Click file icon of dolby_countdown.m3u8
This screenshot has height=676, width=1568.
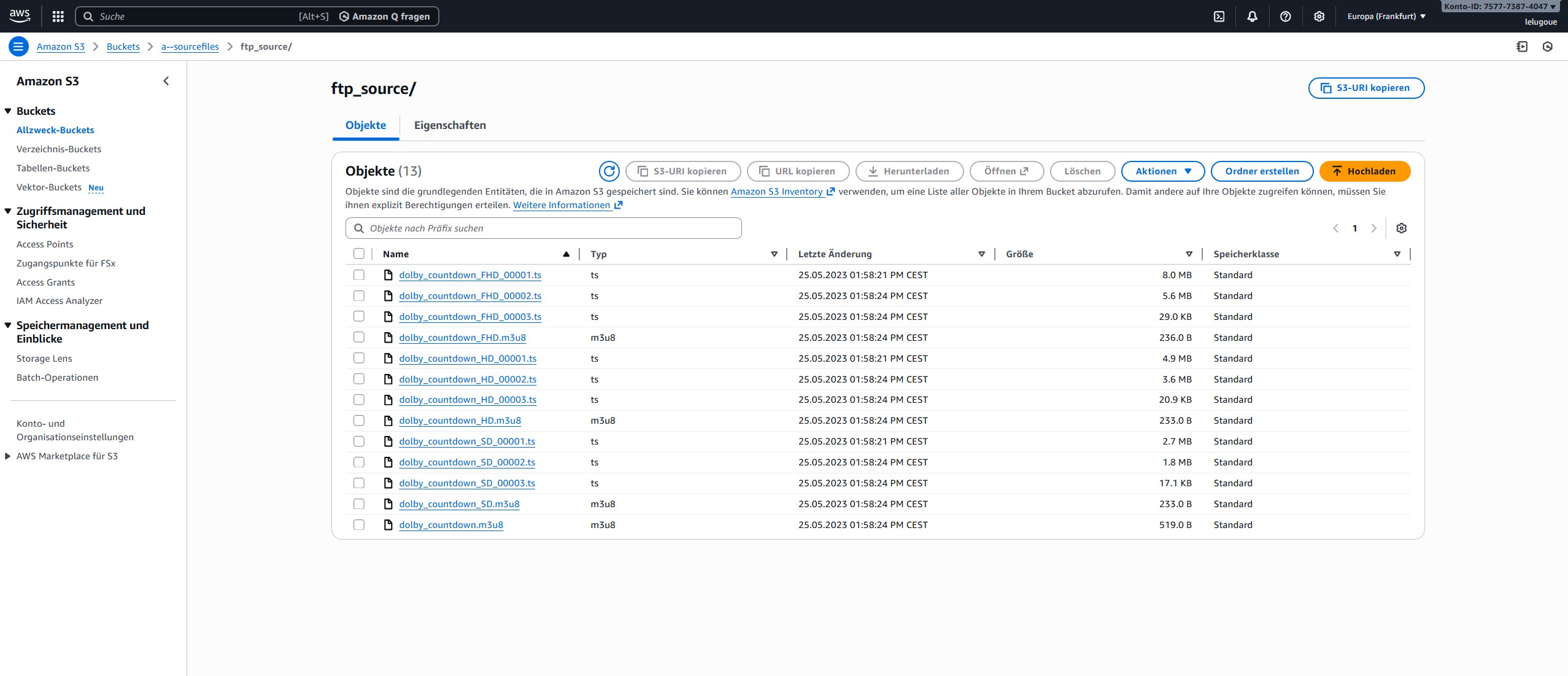pos(388,525)
